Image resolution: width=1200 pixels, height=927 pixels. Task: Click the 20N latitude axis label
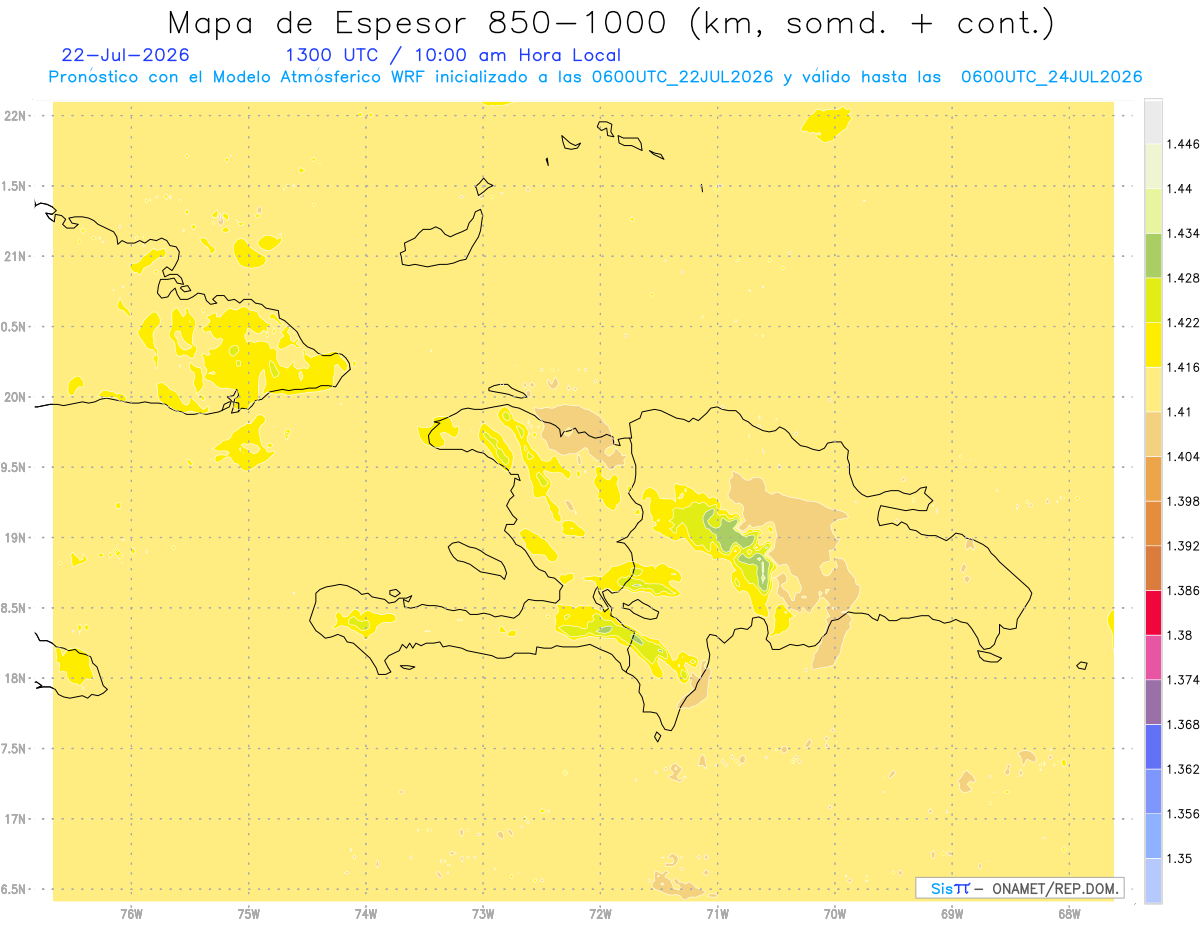click(16, 397)
